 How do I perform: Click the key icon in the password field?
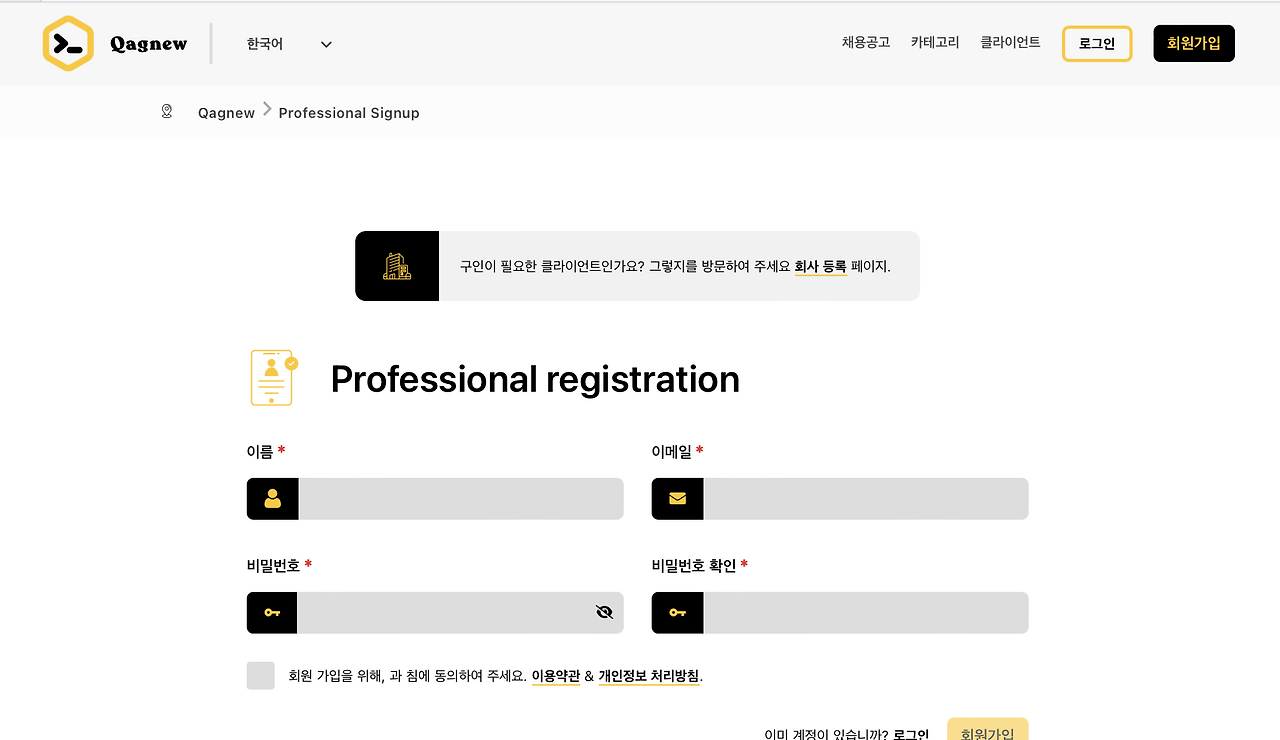pos(272,612)
